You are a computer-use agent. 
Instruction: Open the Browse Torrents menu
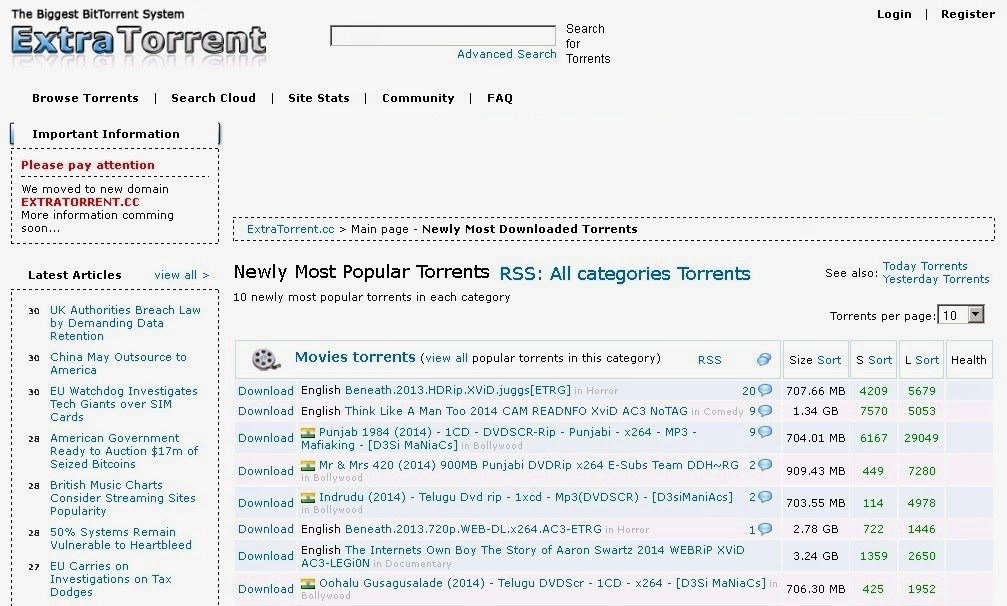(x=85, y=98)
